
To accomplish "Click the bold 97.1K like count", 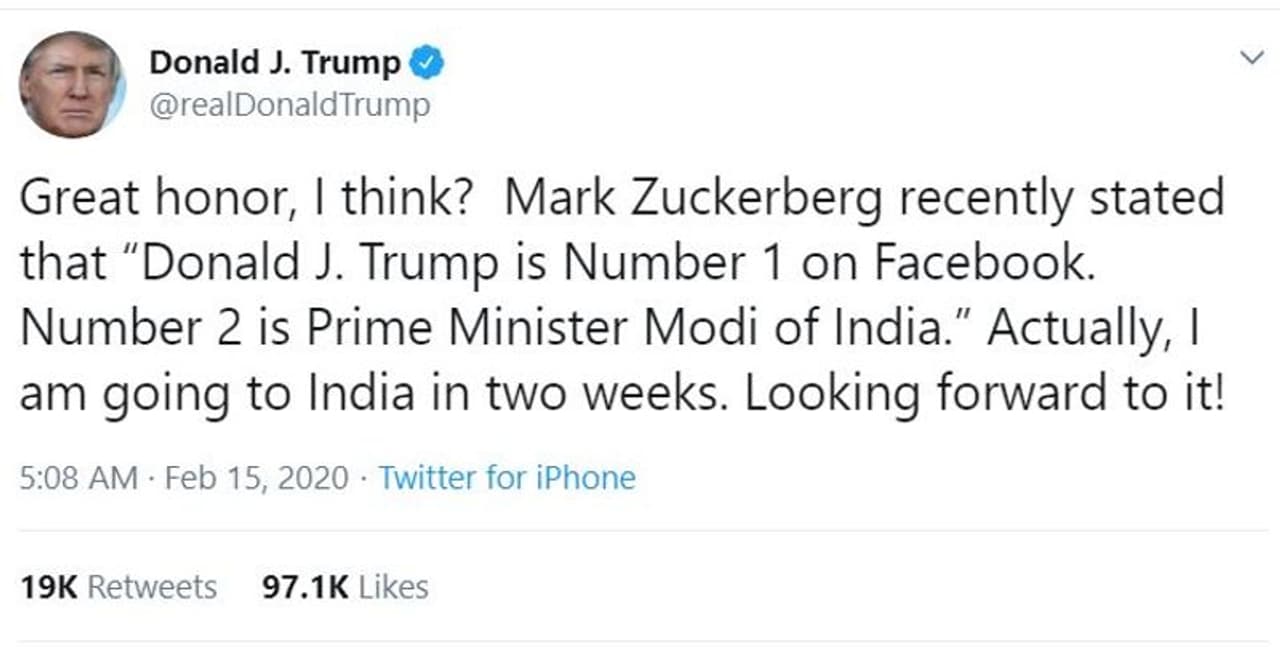I will click(x=305, y=587).
